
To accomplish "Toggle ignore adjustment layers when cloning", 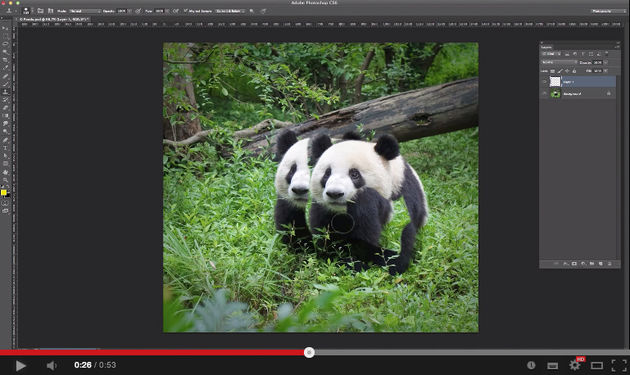I will pyautogui.click(x=252, y=11).
